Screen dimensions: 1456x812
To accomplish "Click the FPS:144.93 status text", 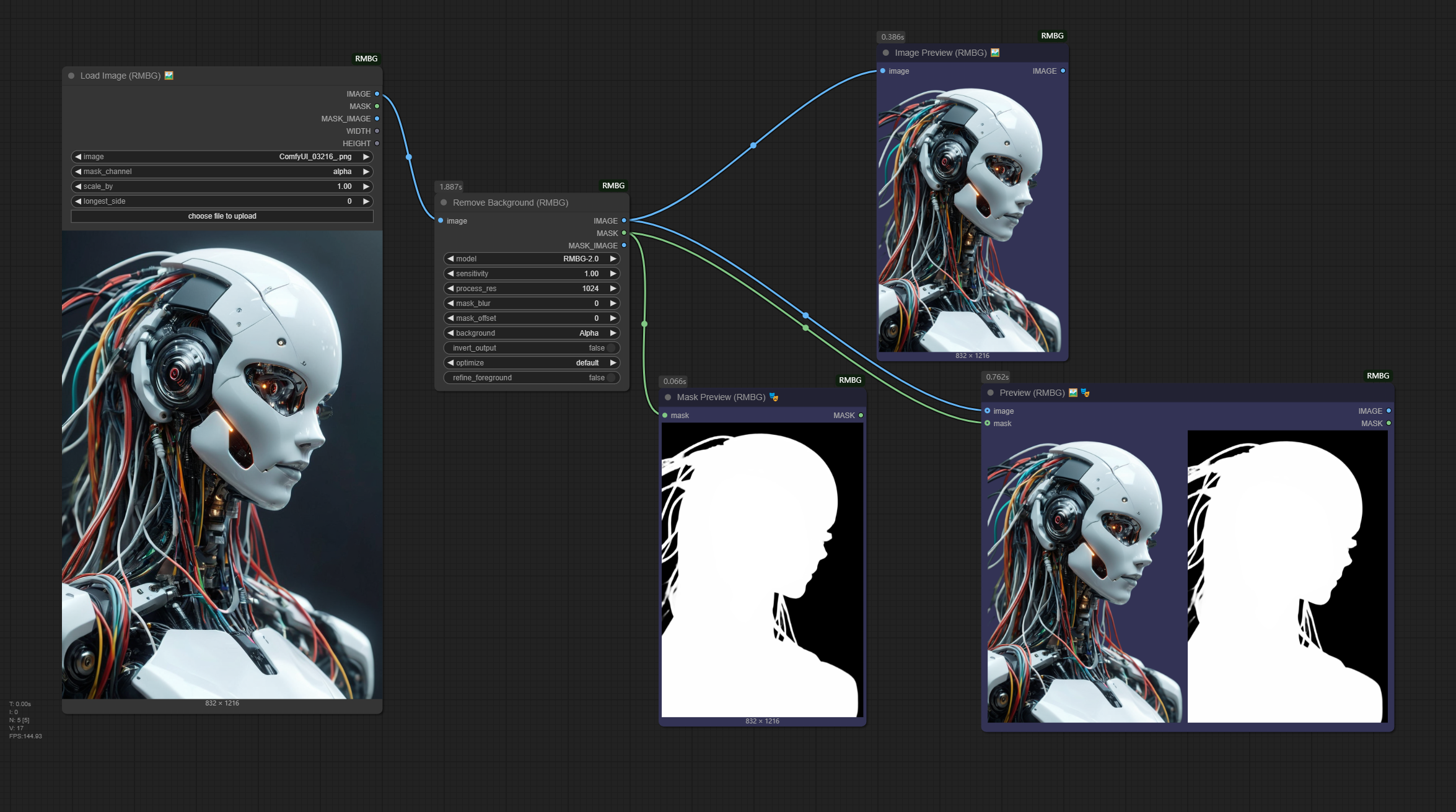I will click(x=25, y=736).
